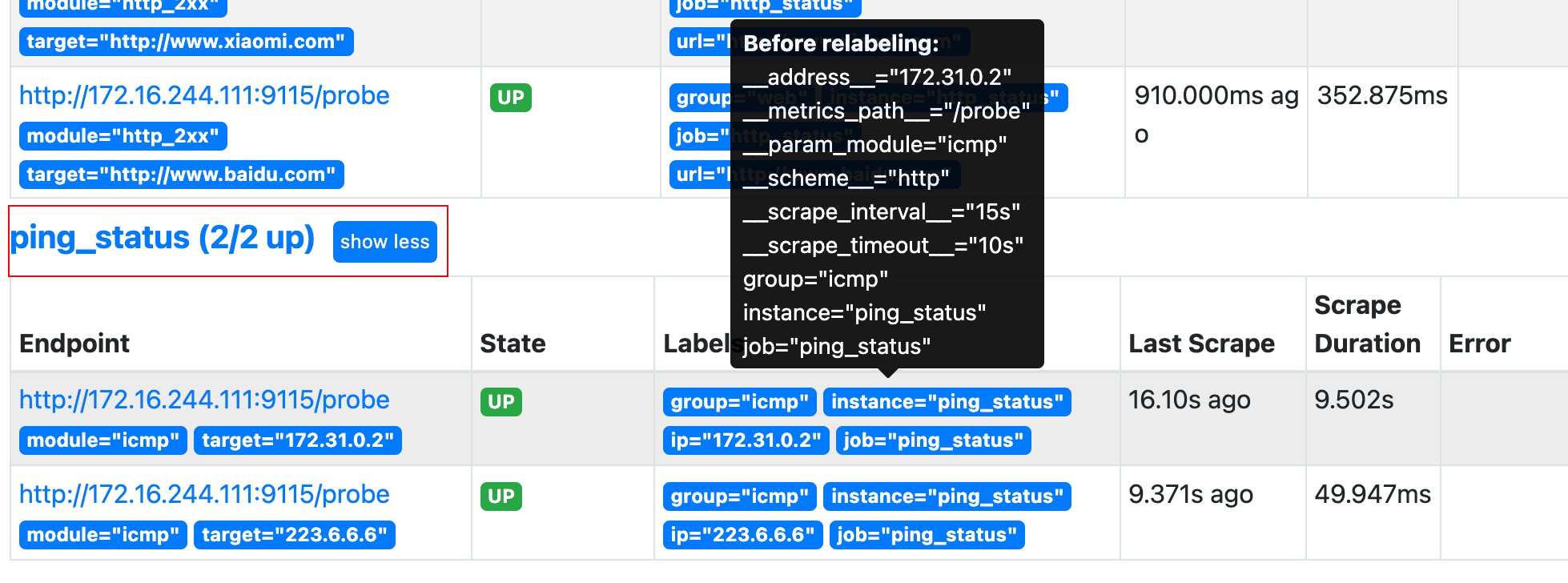Click __address__="172.31.0.2" in the tooltip
The image size is (1568, 583).
[x=877, y=77]
